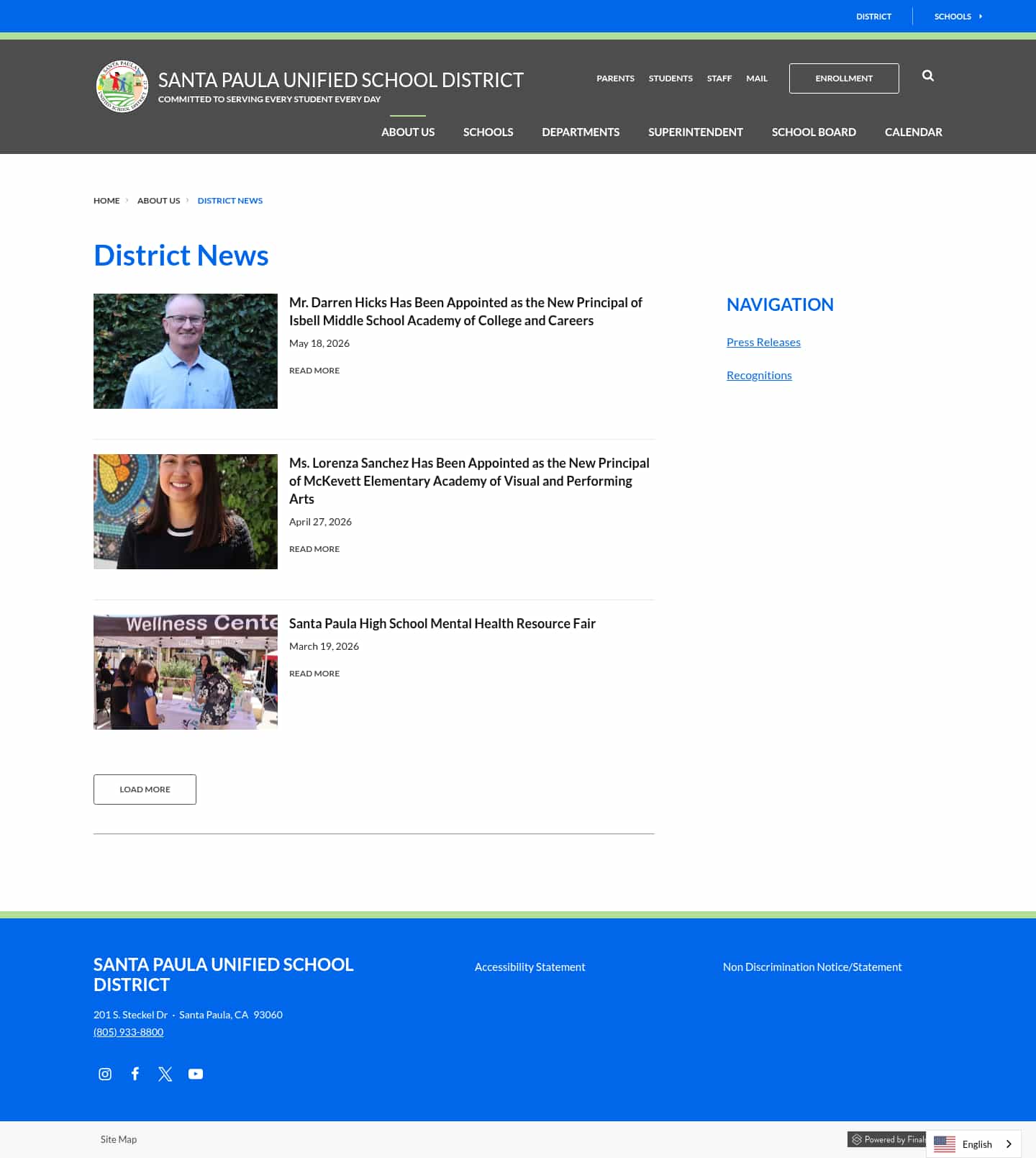Viewport: 1036px width, 1158px height.
Task: Open the Superintendent menu
Action: [696, 132]
